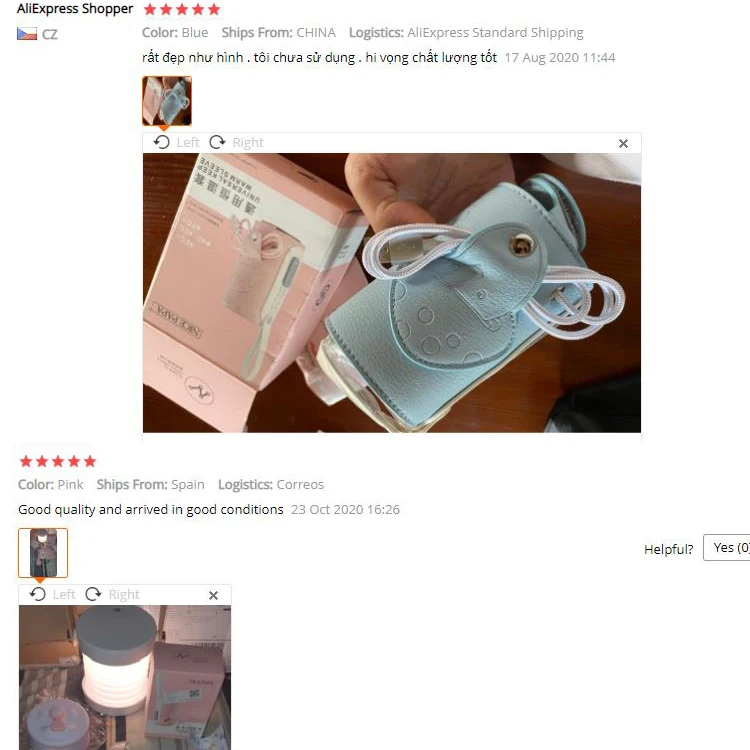750x750 pixels.
Task: Click the enlarged blue warmer sleeve image
Action: click(392, 293)
